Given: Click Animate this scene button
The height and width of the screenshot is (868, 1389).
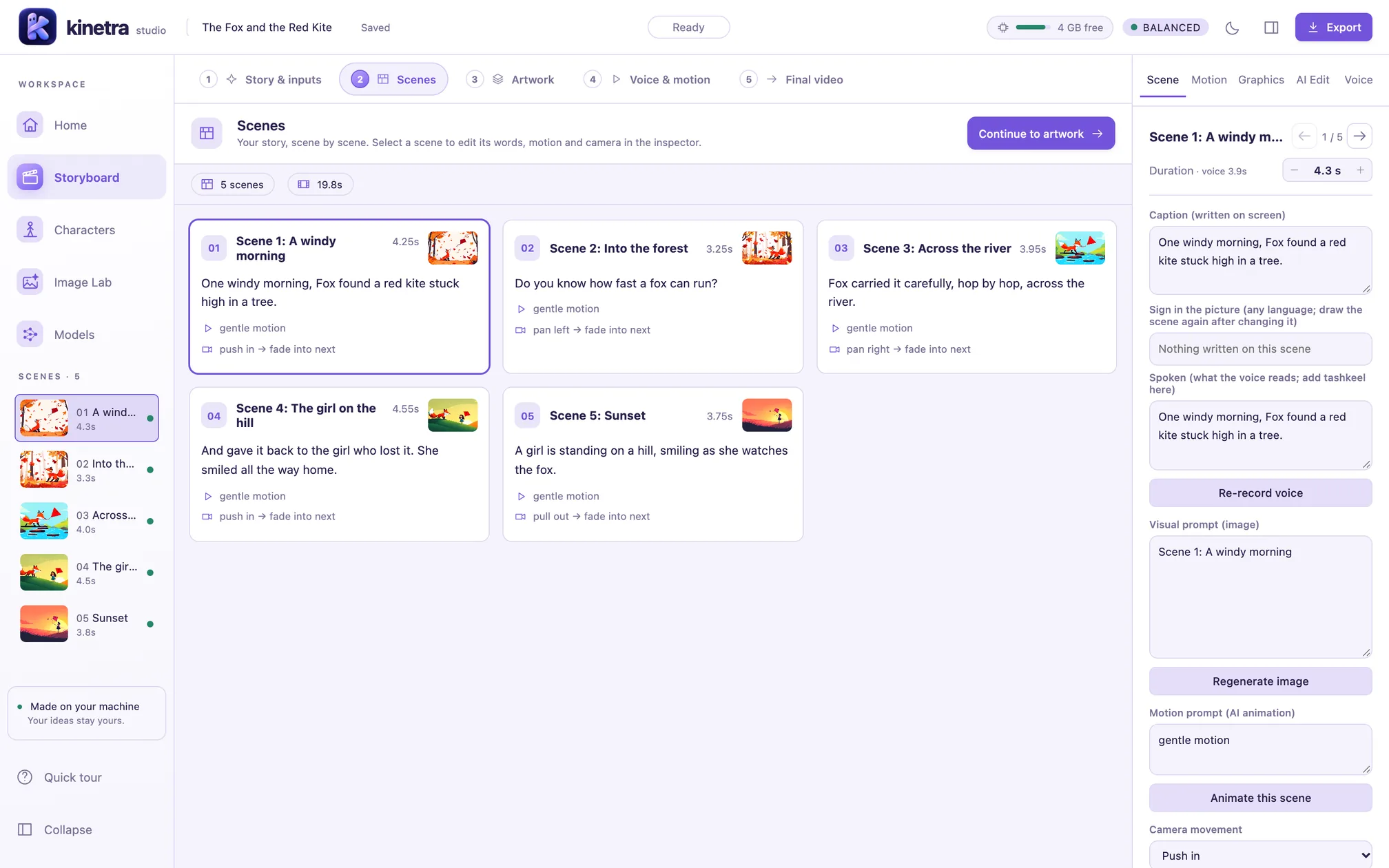Looking at the screenshot, I should coord(1260,798).
